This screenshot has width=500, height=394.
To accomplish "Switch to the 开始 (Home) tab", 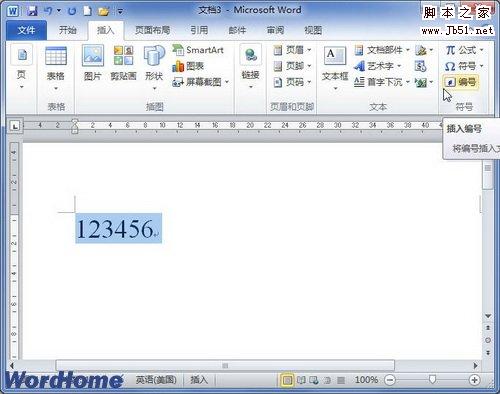I will pyautogui.click(x=68, y=30).
